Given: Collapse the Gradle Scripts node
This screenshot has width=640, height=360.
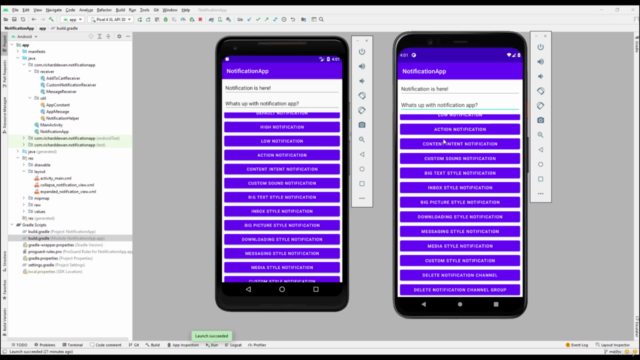Looking at the screenshot, I should (x=12, y=225).
